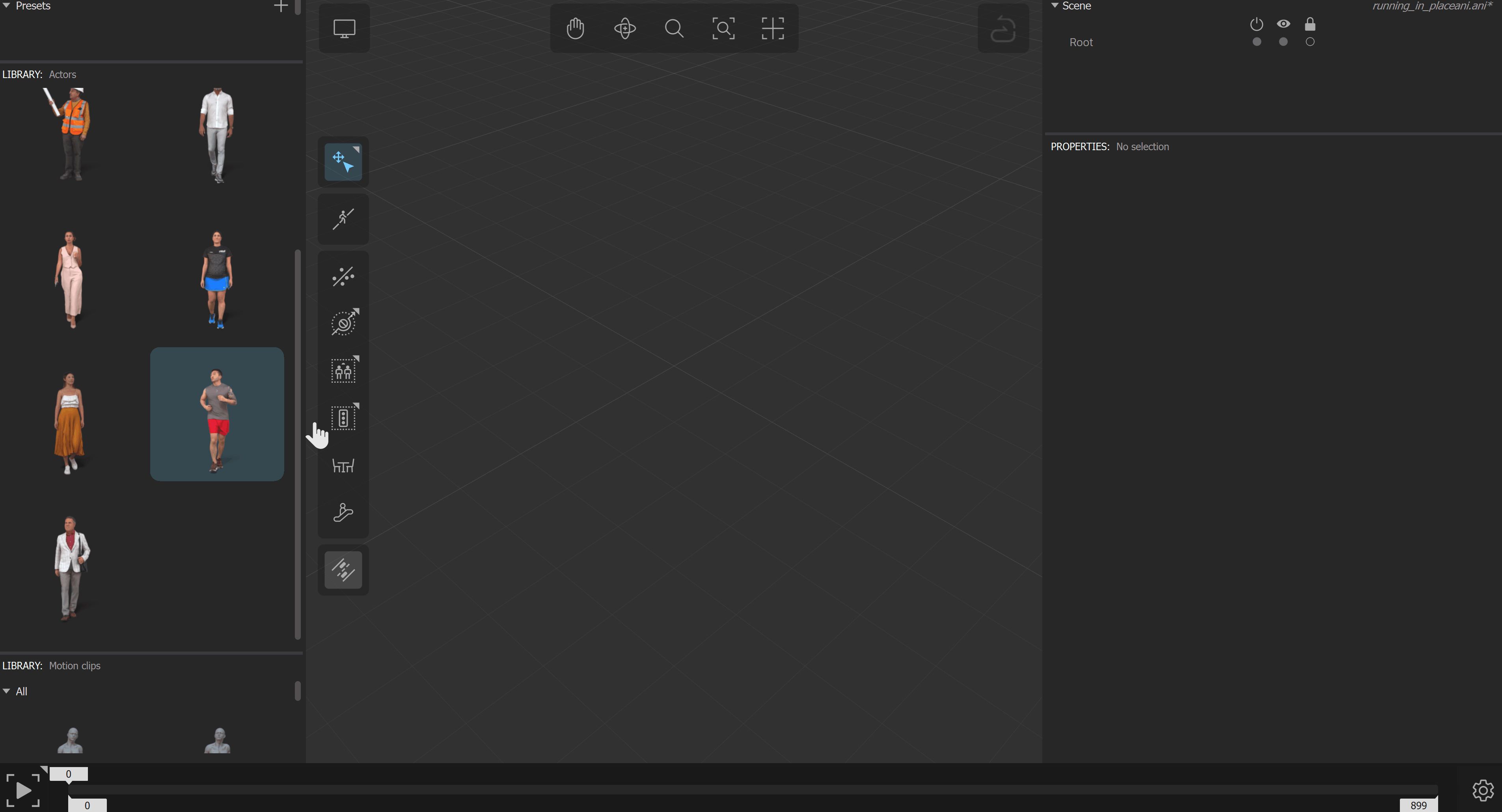Click the eye visibility column header

click(1283, 24)
